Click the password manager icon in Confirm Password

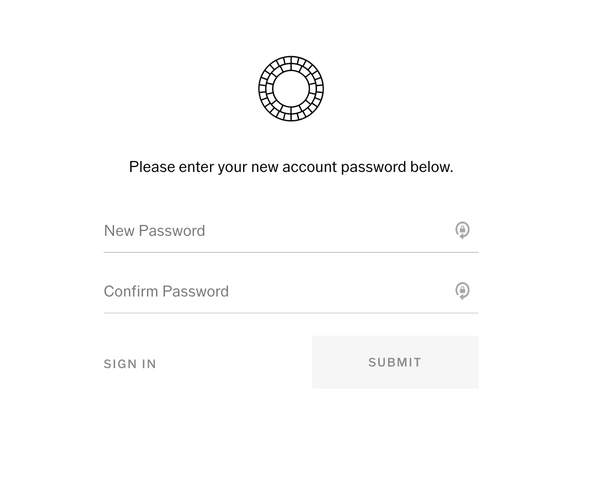click(462, 291)
